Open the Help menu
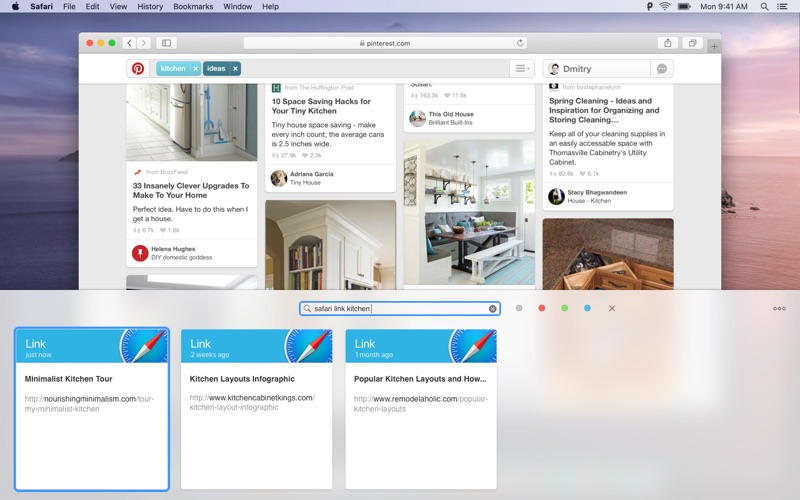The width and height of the screenshot is (800, 500). 270,7
